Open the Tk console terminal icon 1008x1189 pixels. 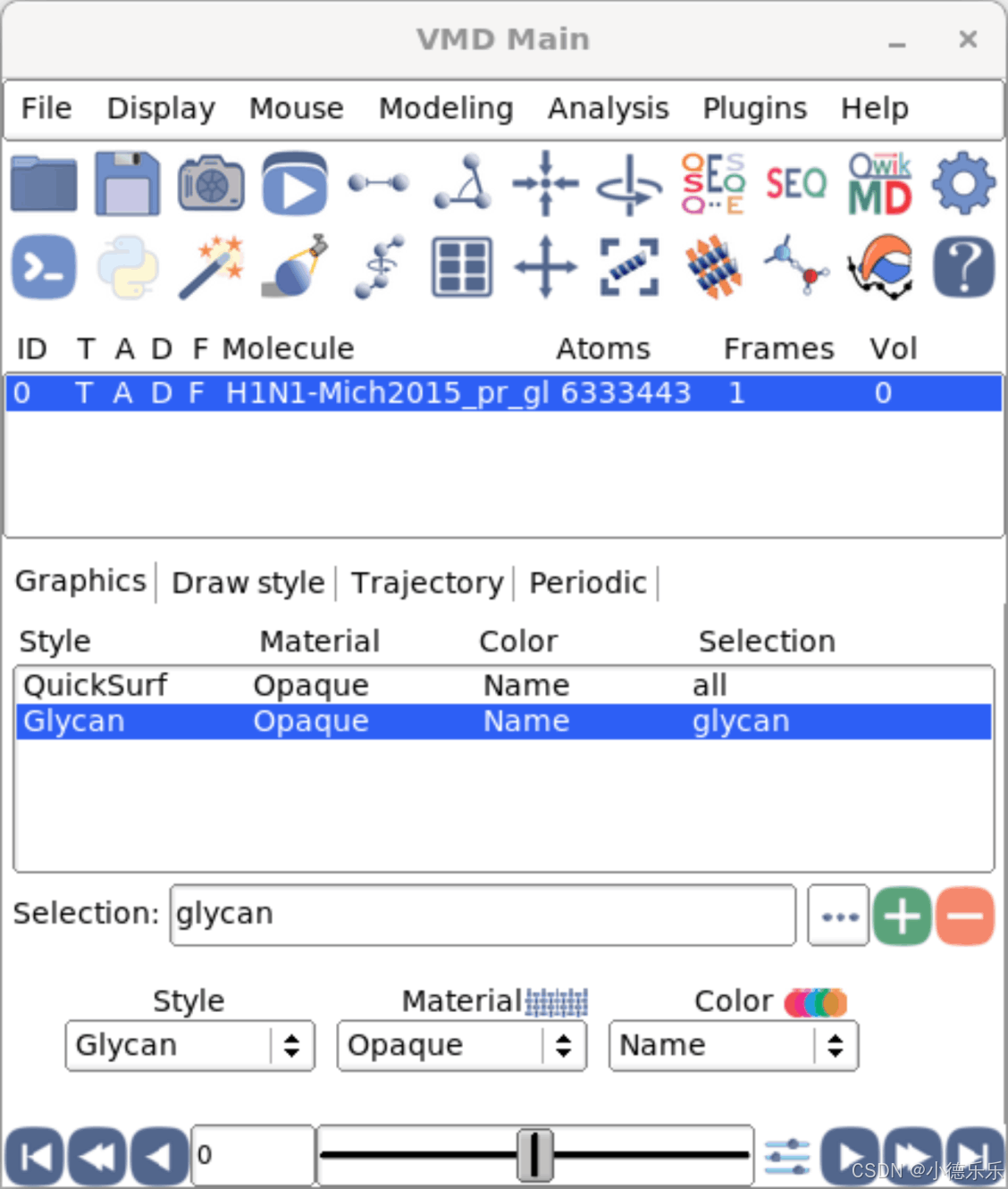[x=44, y=267]
